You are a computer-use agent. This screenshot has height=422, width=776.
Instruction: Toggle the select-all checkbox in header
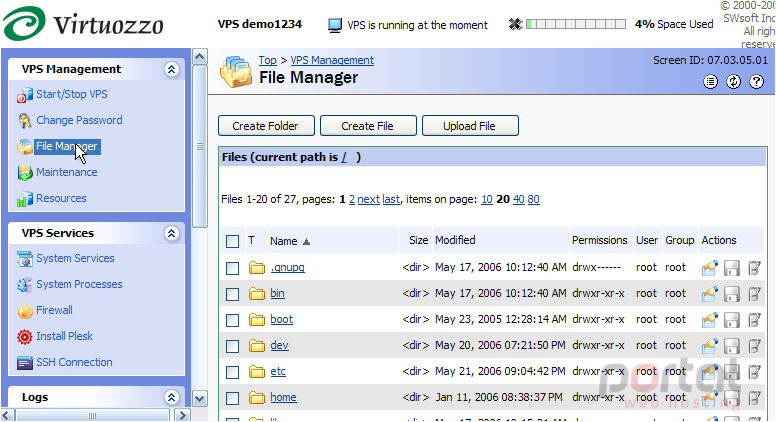click(x=232, y=241)
